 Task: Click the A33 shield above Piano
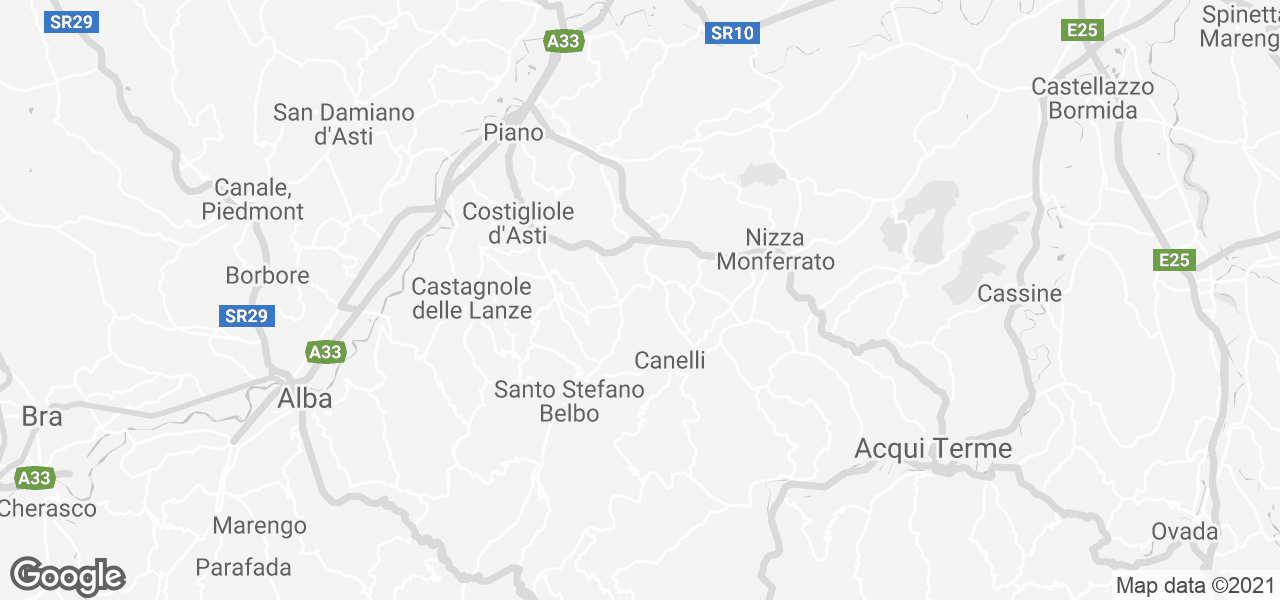[564, 41]
